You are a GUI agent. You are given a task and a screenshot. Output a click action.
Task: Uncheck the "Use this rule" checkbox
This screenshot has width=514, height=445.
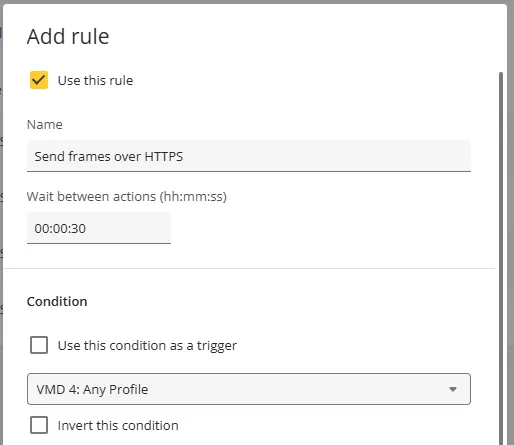point(39,80)
